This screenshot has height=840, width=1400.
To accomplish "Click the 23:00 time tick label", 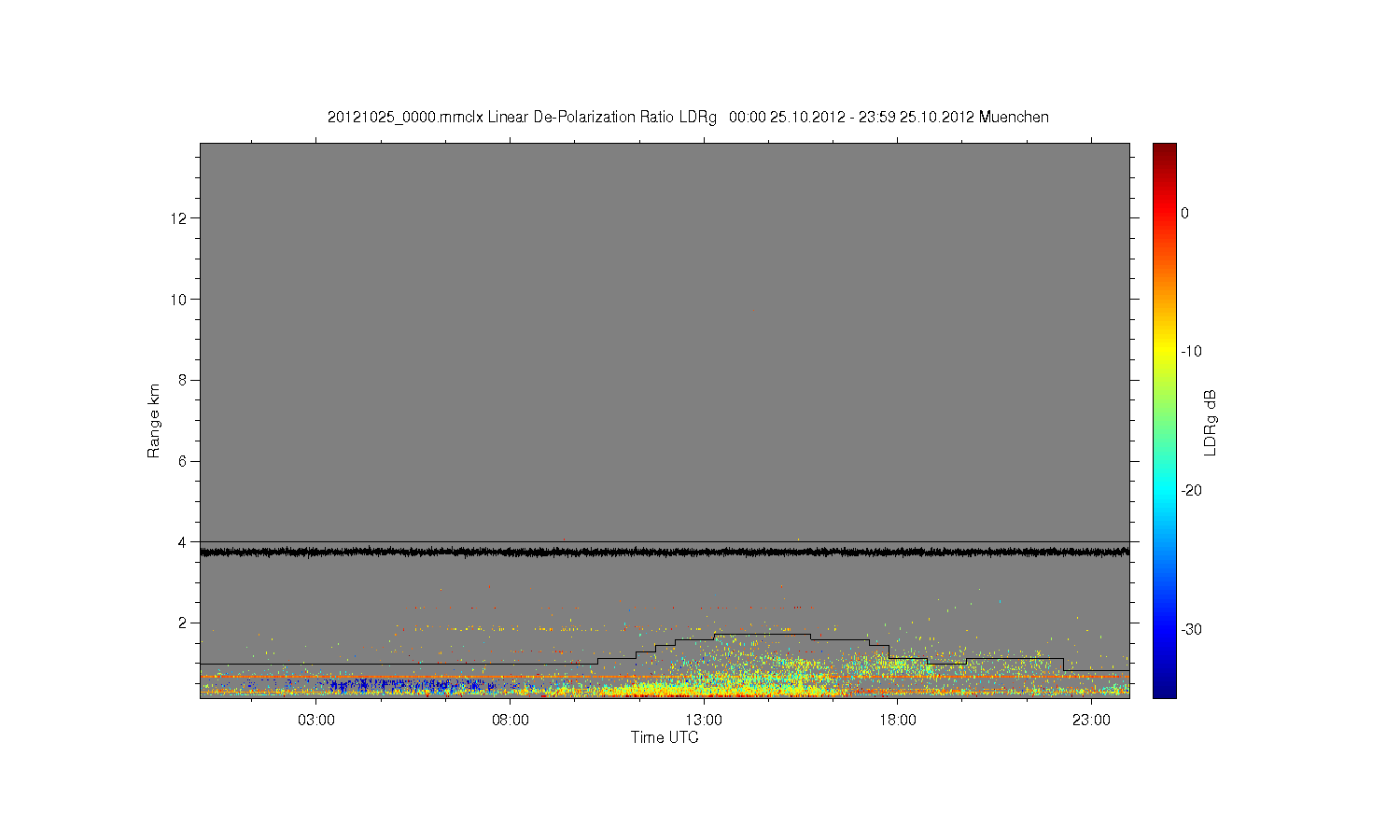I will pyautogui.click(x=1091, y=721).
